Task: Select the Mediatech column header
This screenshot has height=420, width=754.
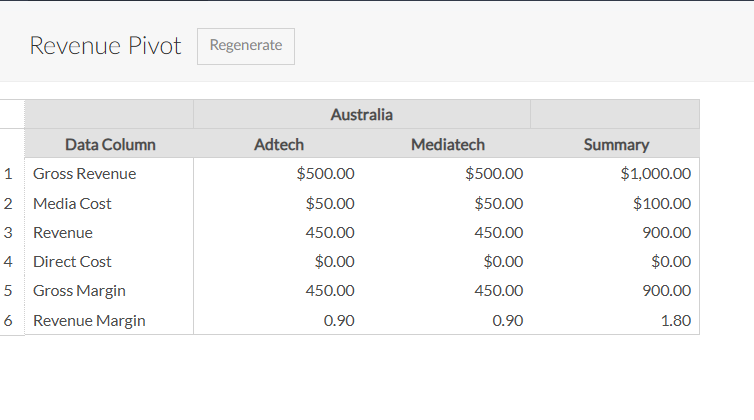Action: [x=447, y=144]
